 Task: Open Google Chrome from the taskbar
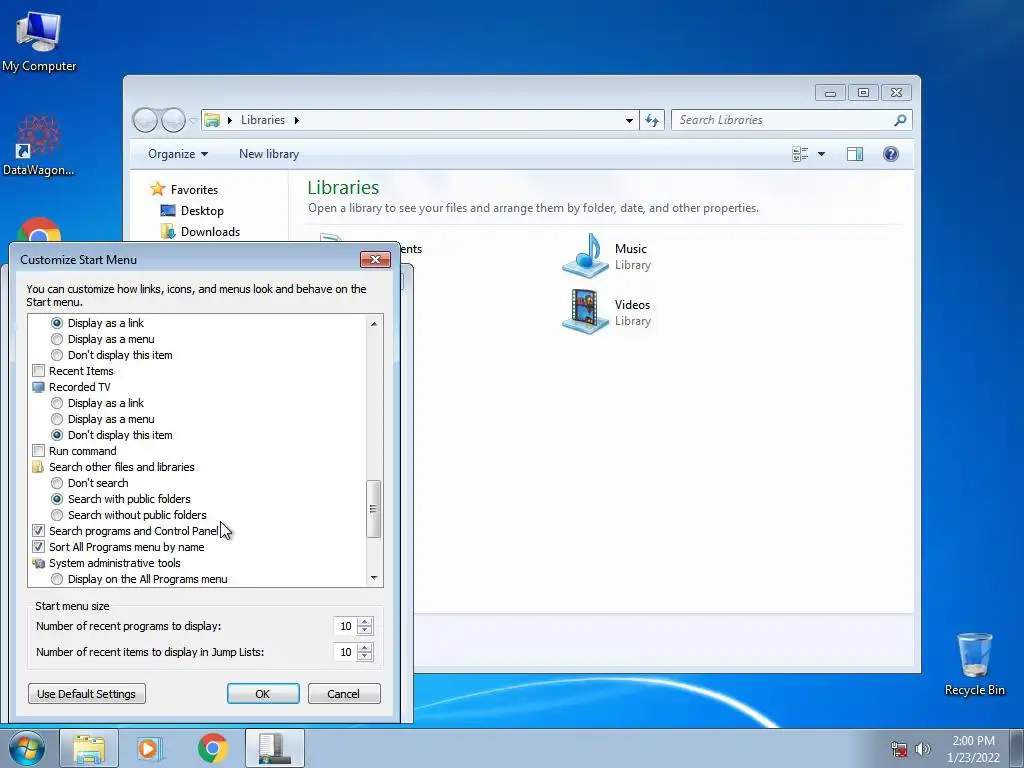[212, 748]
